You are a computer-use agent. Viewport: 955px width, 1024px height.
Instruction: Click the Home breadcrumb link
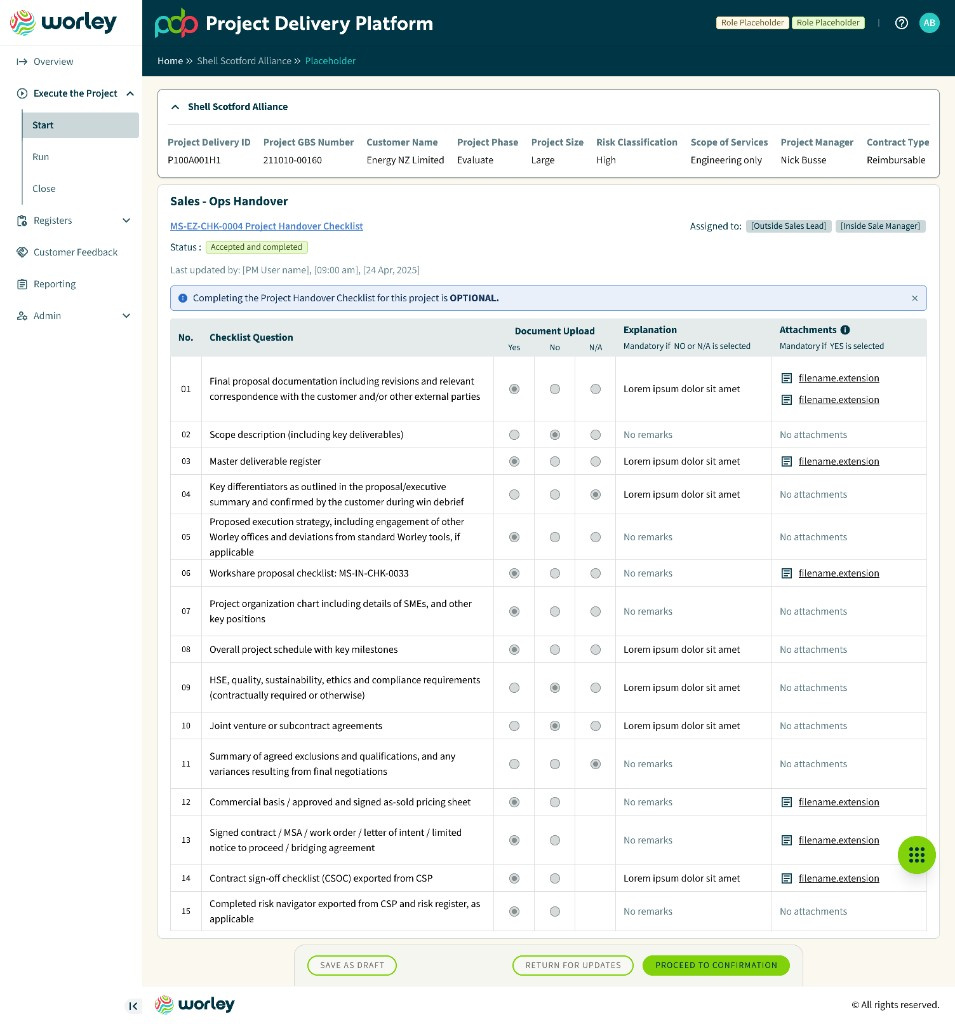click(170, 61)
